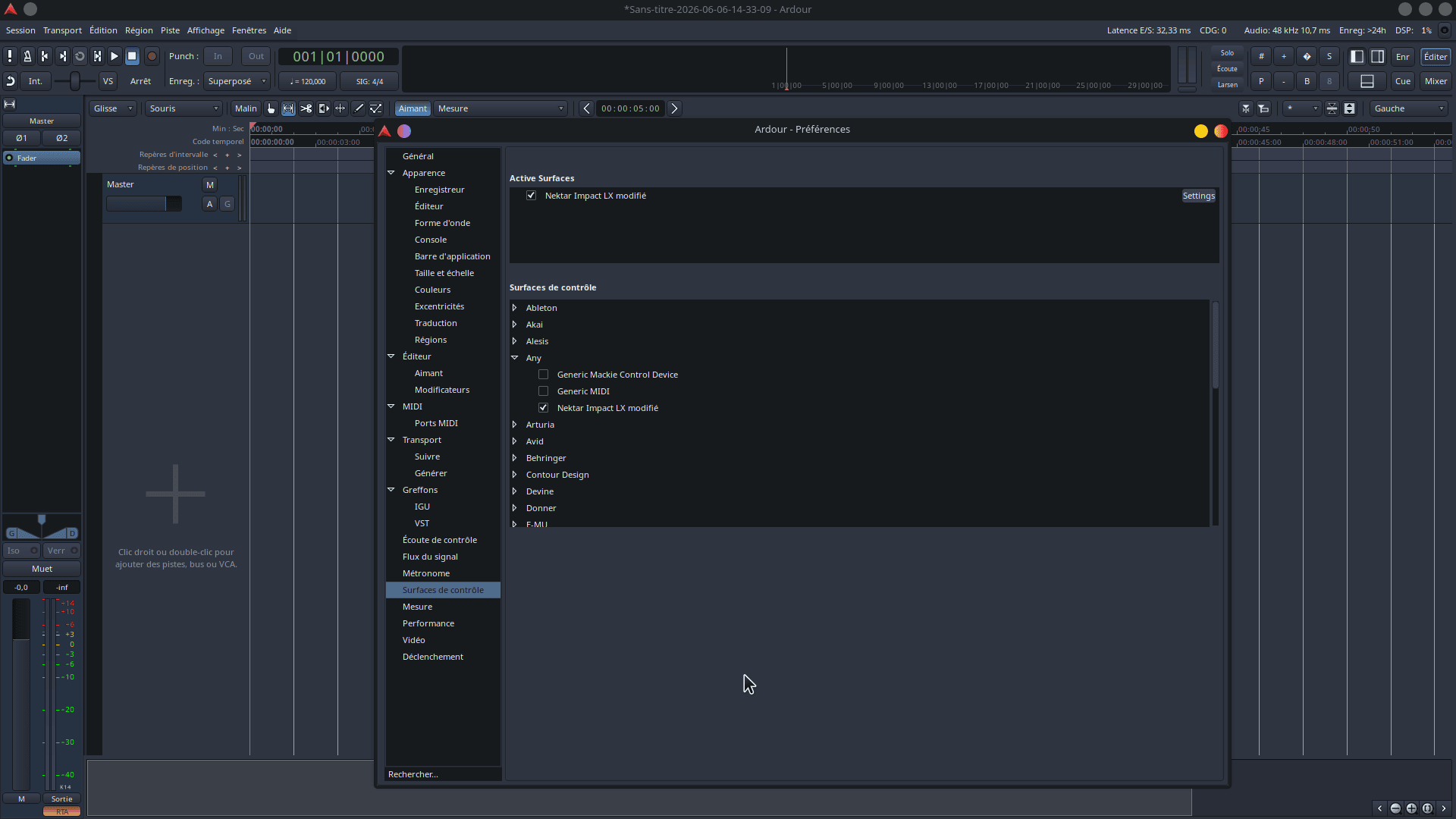The image size is (1456, 819).
Task: Toggle the Punch In button
Action: (x=218, y=56)
